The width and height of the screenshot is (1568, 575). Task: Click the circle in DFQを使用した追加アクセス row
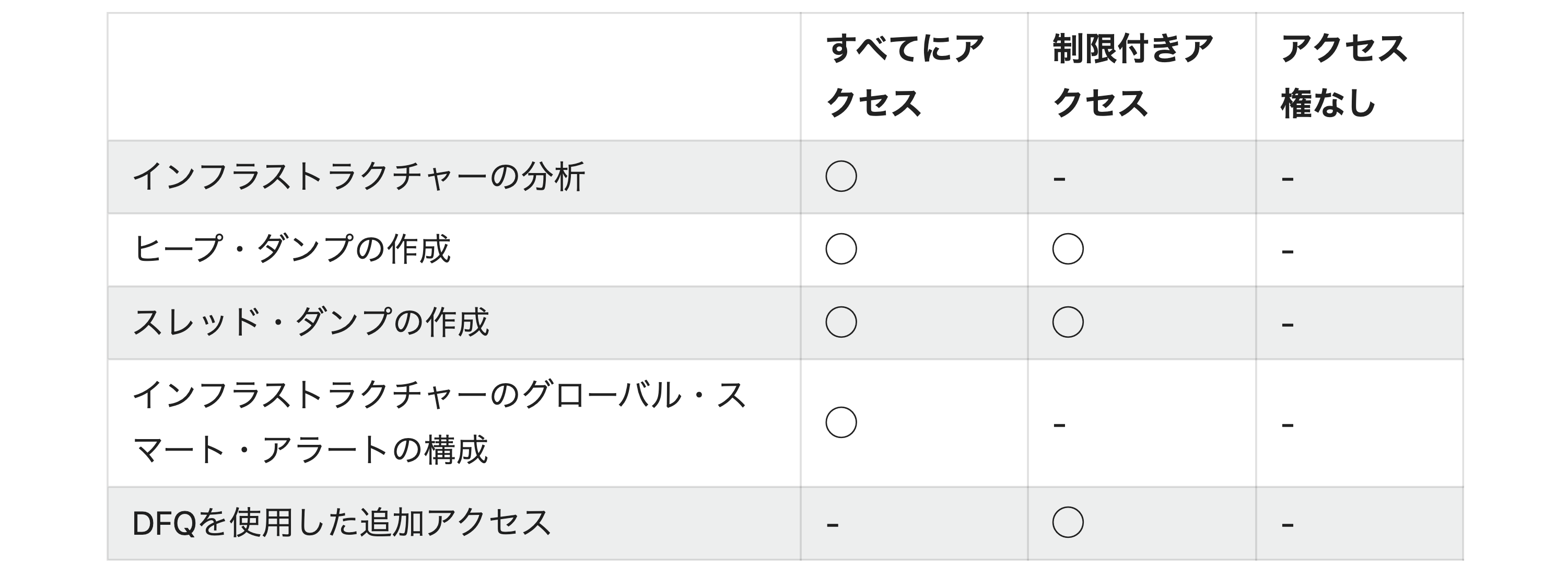click(1068, 523)
